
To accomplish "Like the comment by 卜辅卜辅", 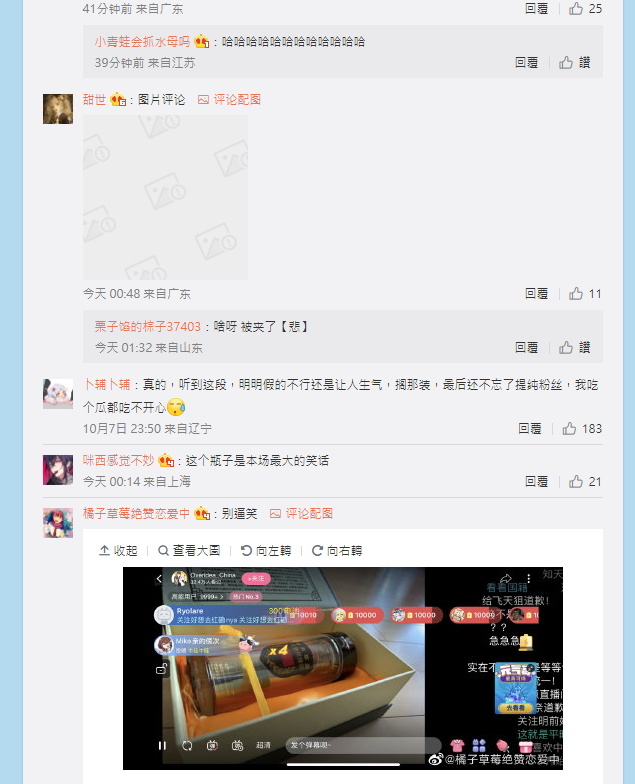I will [x=582, y=428].
